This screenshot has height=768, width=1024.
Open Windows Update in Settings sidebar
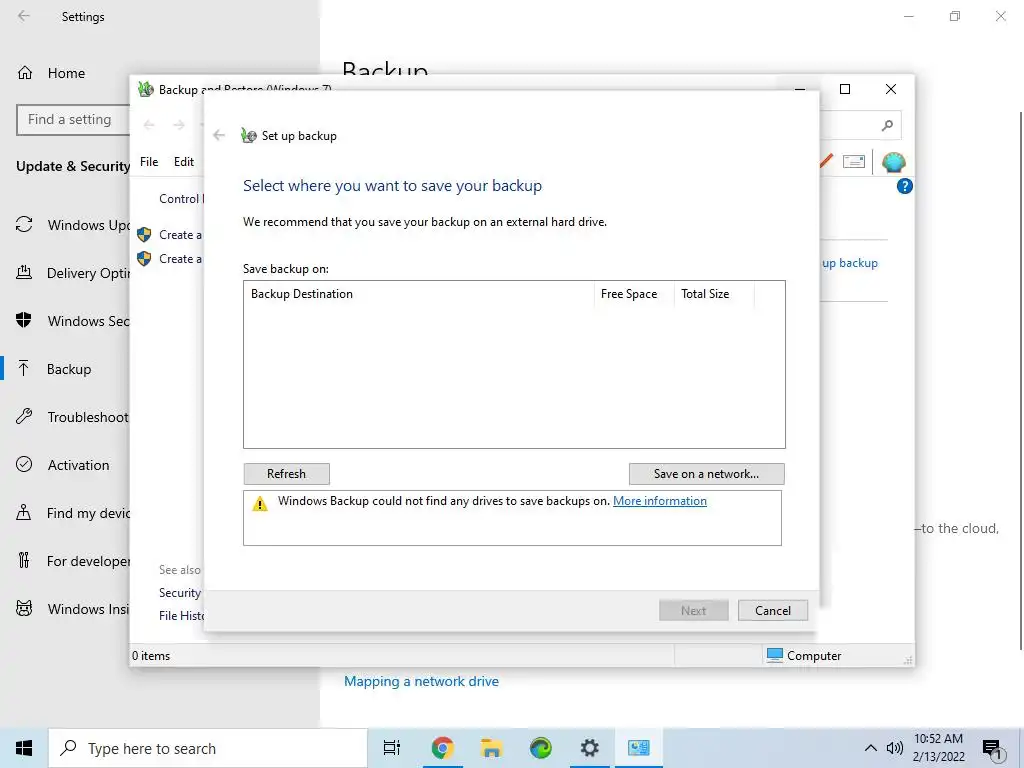(72, 225)
